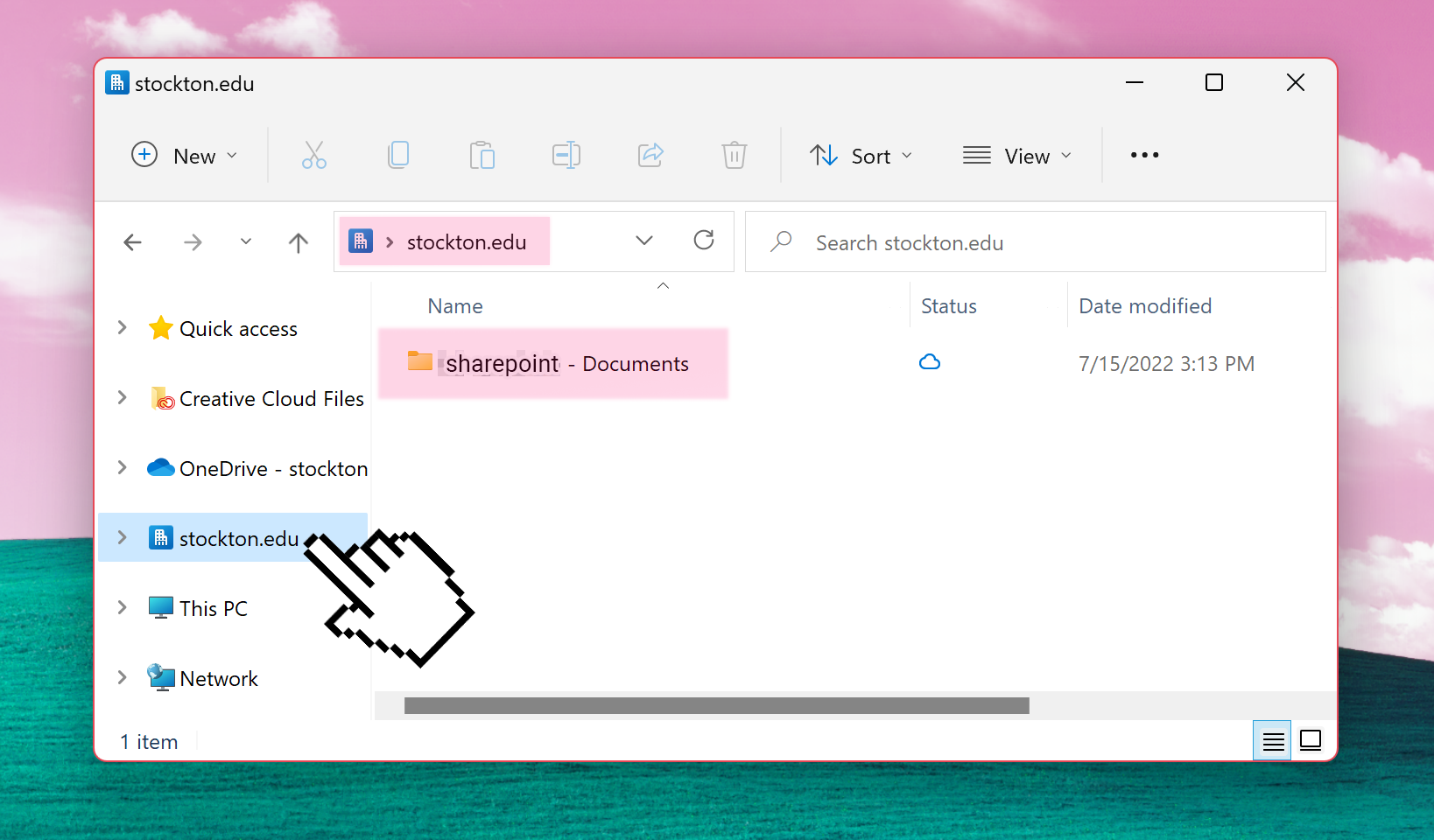Select This PC in navigation pane
The height and width of the screenshot is (840, 1434).
pyautogui.click(x=214, y=609)
